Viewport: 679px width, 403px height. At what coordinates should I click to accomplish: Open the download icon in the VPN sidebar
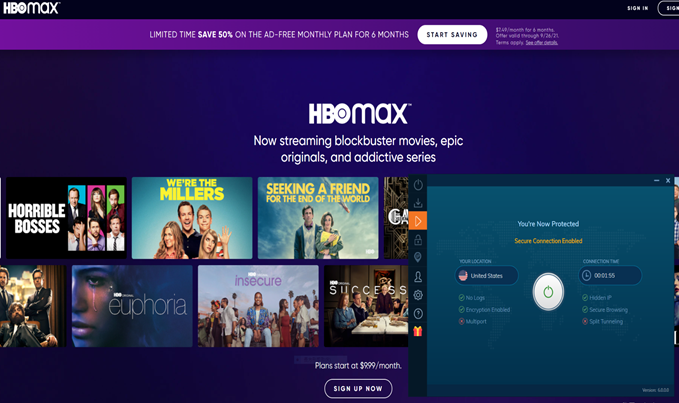(418, 203)
